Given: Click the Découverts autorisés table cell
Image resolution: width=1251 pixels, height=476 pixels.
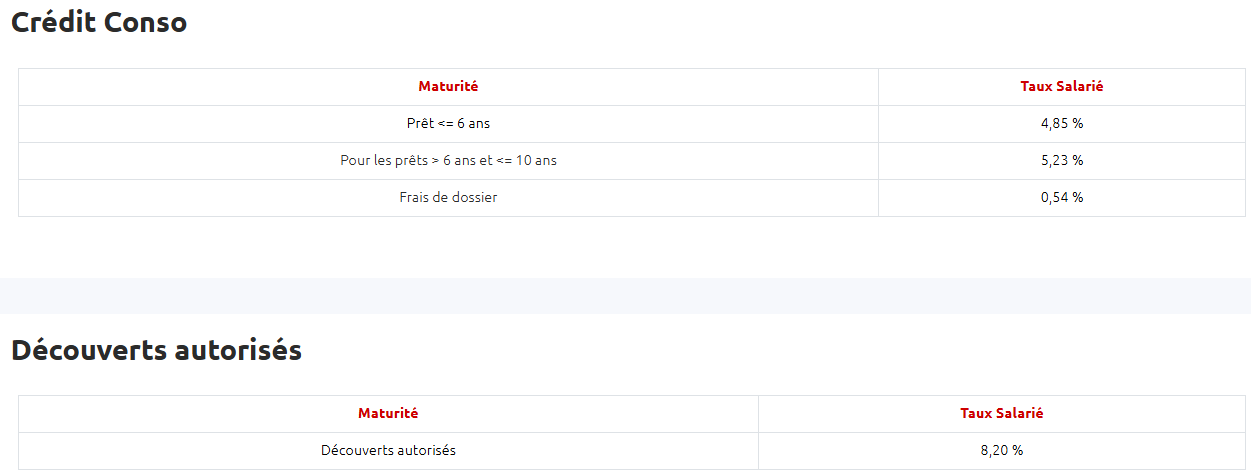Looking at the screenshot, I should point(388,451).
